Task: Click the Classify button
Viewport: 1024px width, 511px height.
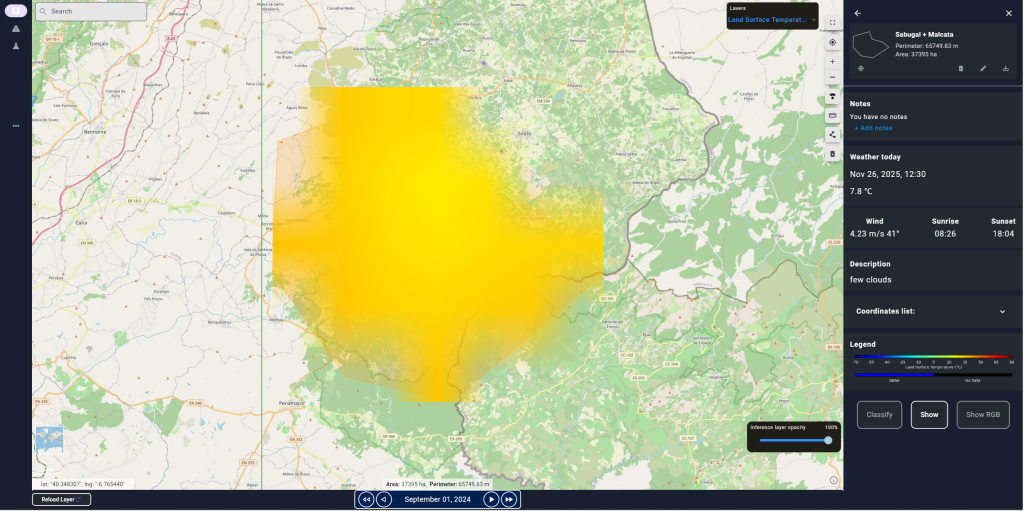Action: (x=879, y=414)
